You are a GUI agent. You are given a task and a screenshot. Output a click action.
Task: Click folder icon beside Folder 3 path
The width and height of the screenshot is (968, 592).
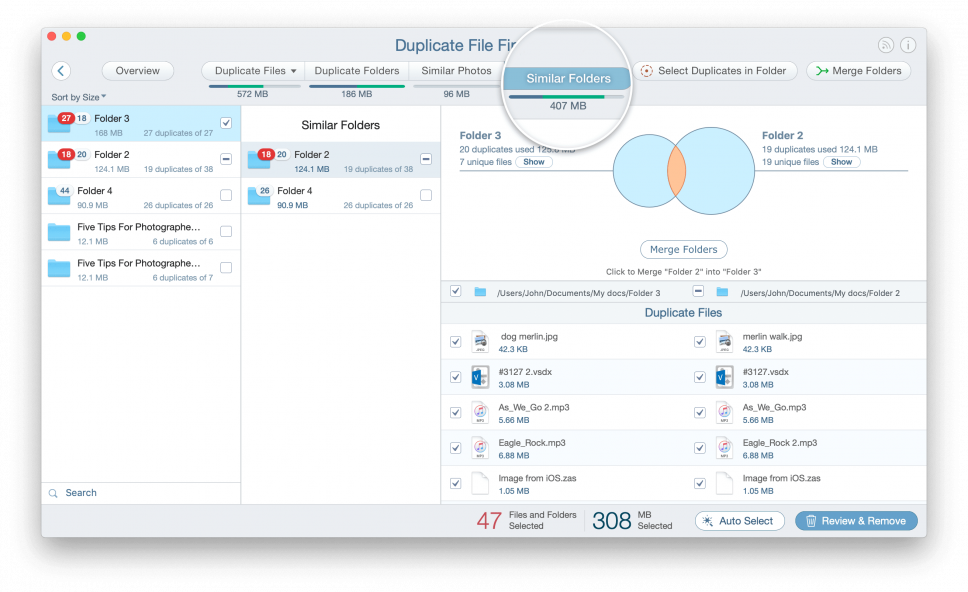pos(480,292)
